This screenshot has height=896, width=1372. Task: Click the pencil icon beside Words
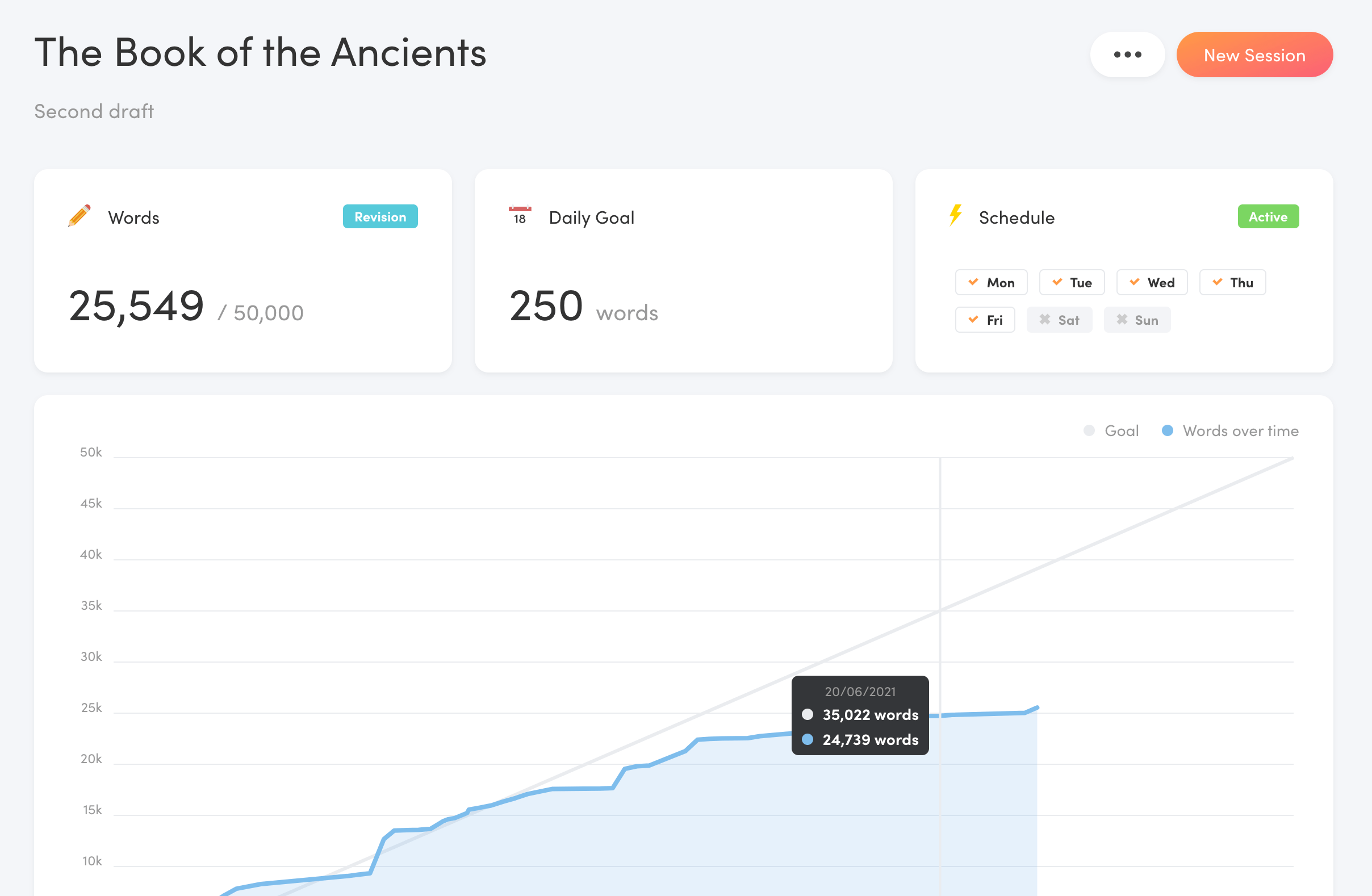click(x=80, y=216)
